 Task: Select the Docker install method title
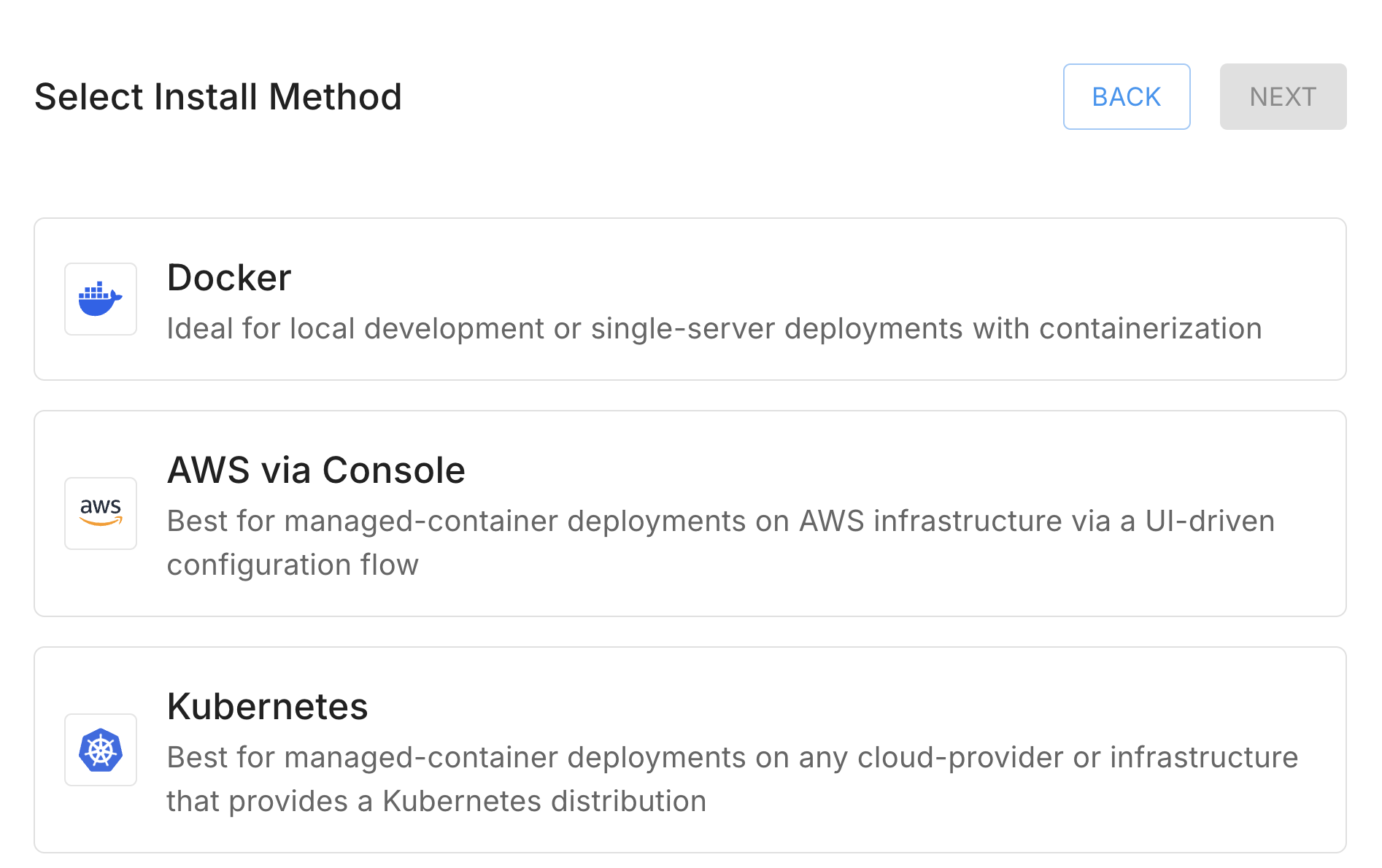pos(229,278)
